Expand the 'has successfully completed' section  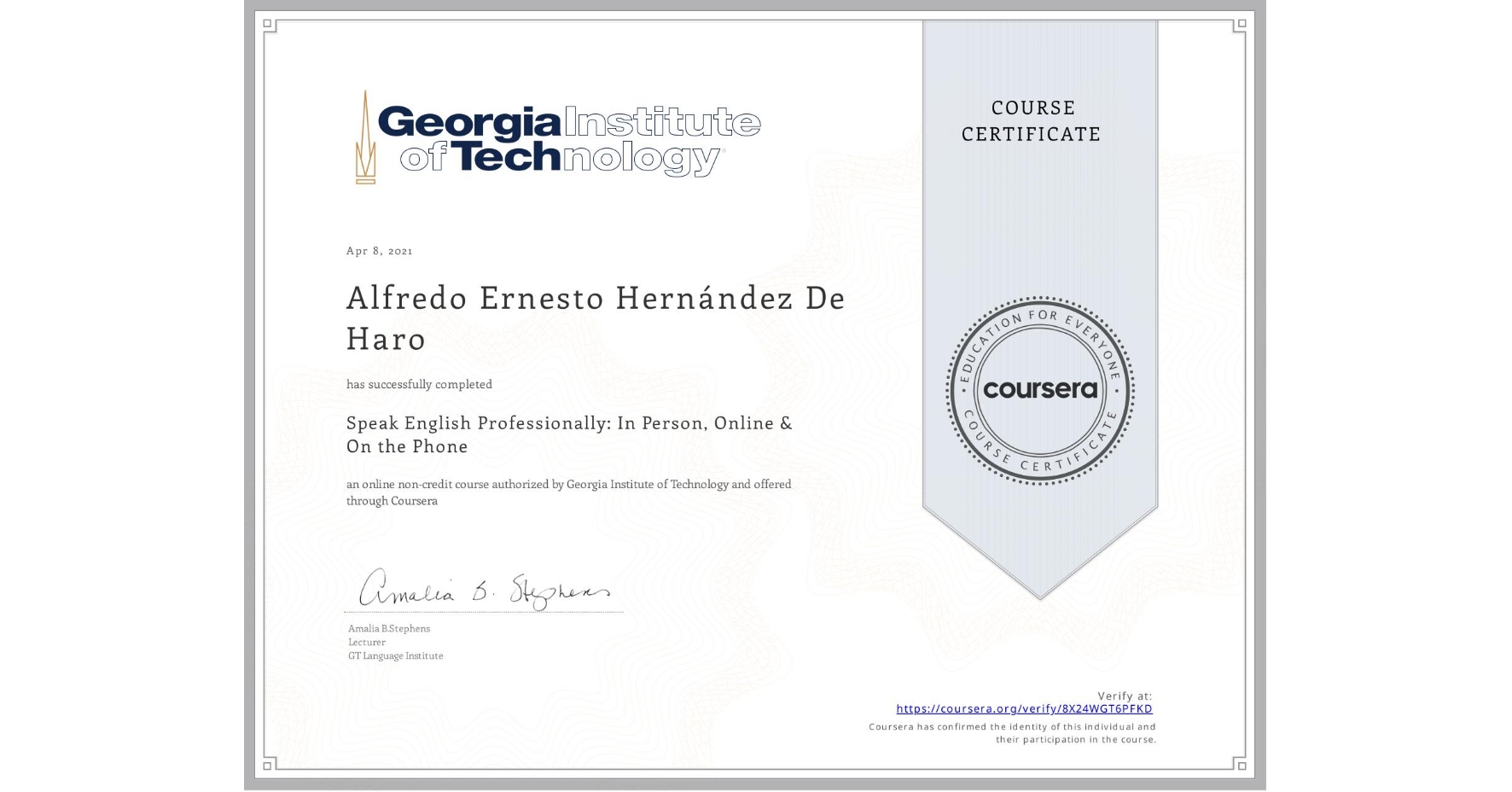click(x=418, y=384)
